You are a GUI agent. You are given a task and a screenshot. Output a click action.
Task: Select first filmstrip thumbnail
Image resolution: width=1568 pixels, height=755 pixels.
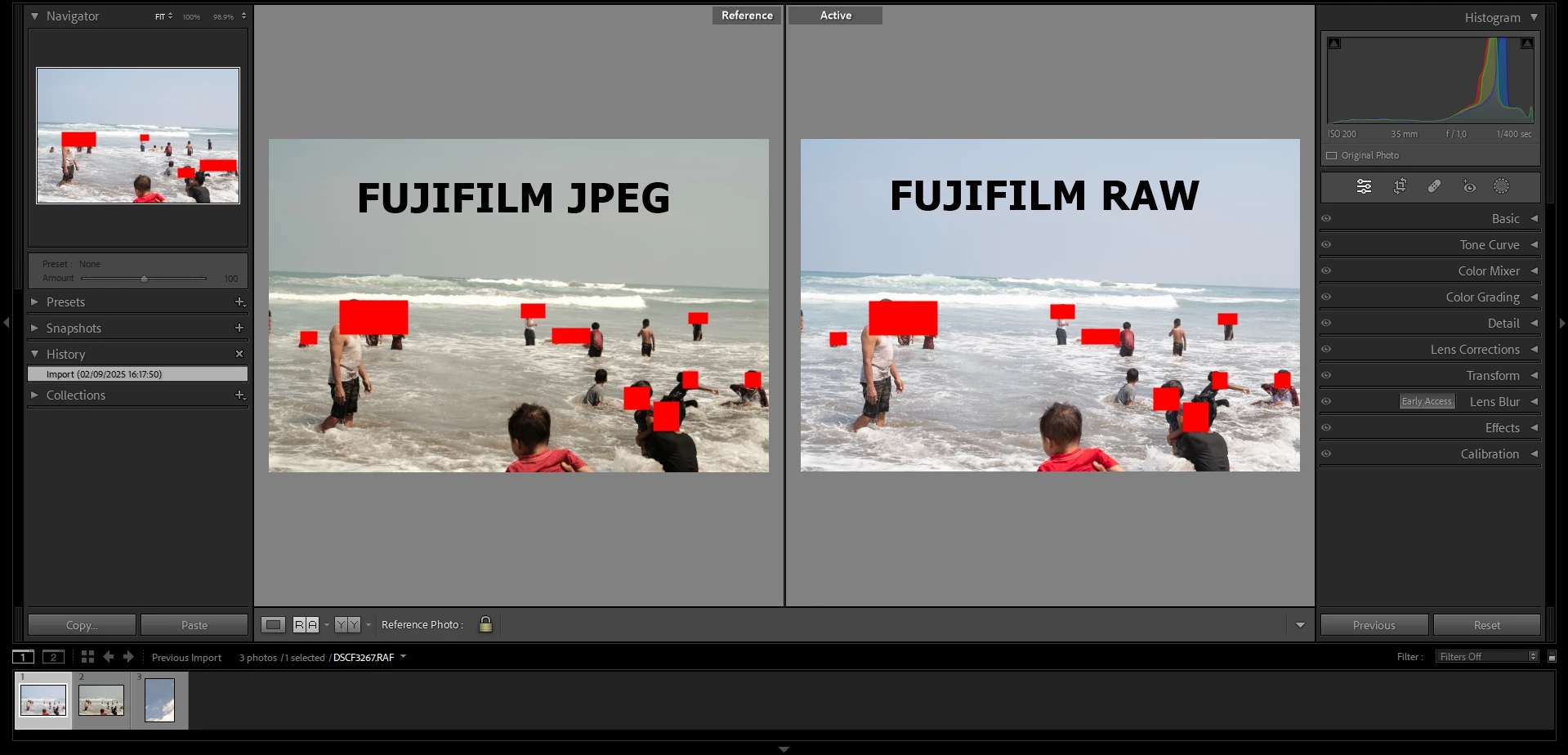[x=43, y=700]
